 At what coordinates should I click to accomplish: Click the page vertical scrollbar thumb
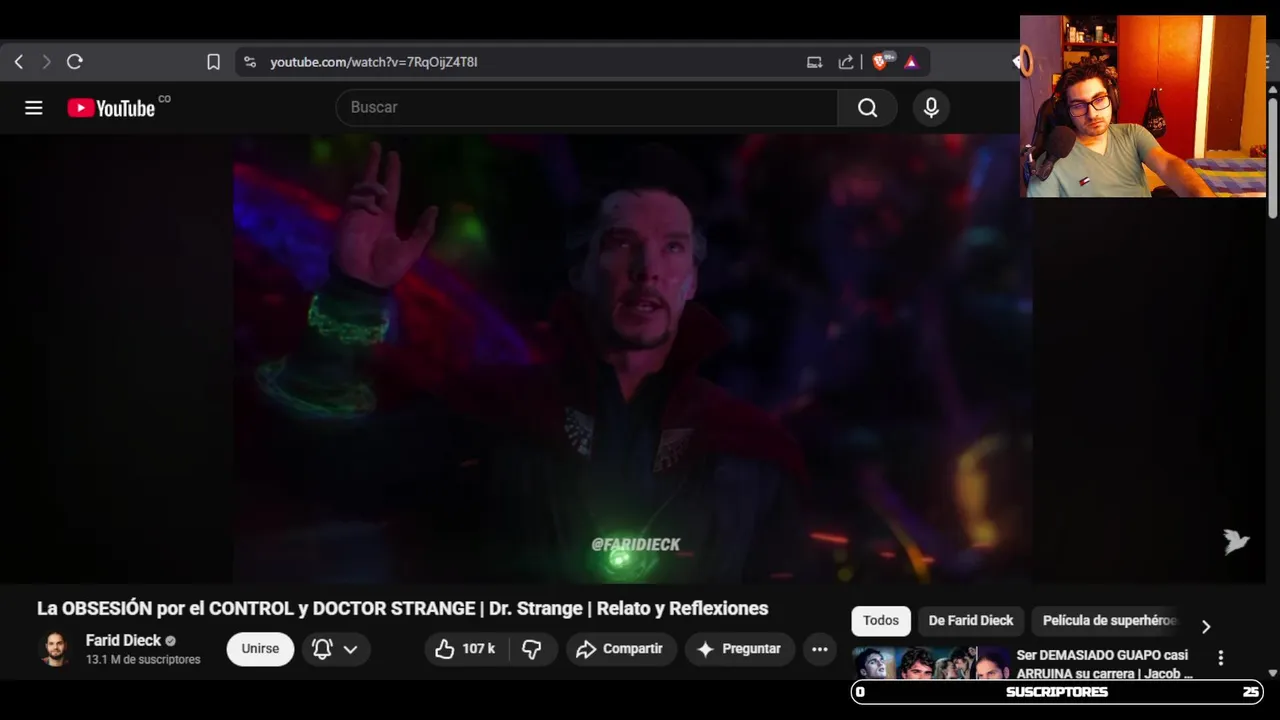1273,158
